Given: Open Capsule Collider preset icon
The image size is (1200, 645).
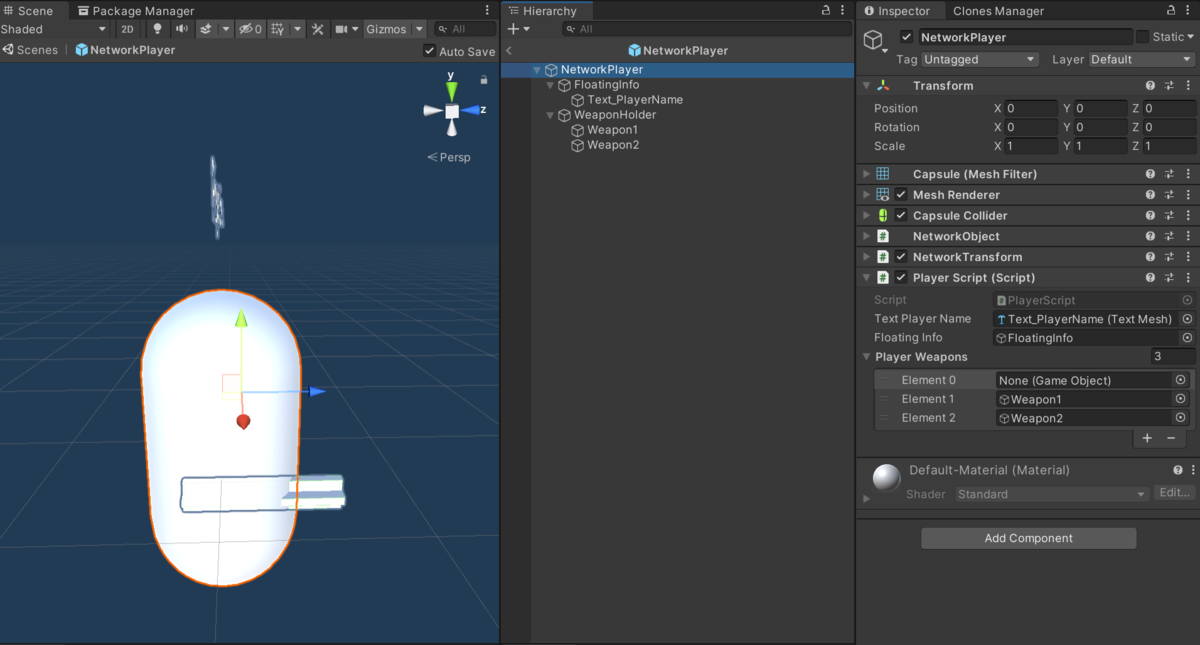Looking at the screenshot, I should tap(1169, 216).
